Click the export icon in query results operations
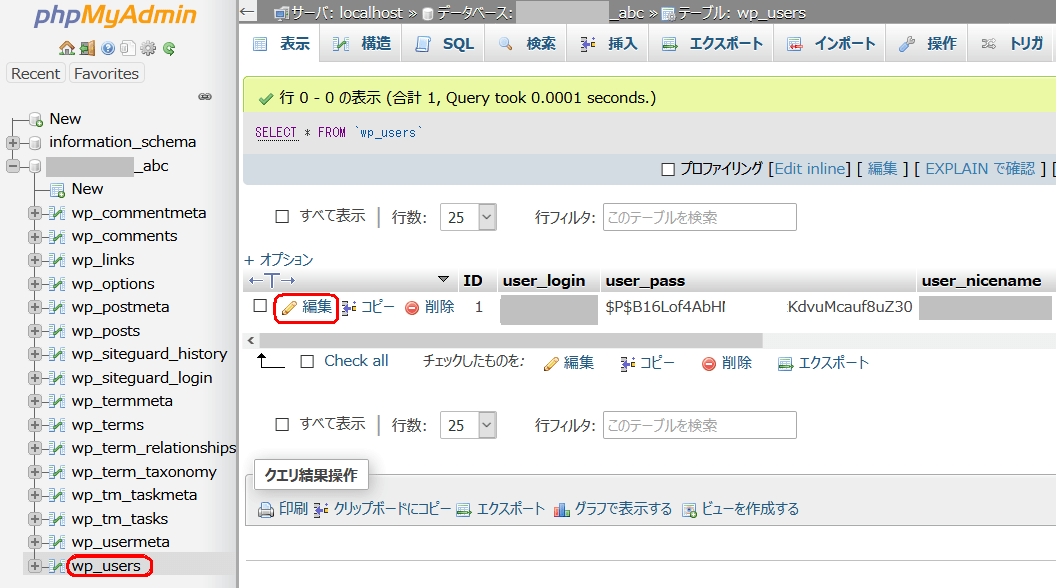This screenshot has width=1056, height=588. pos(464,510)
